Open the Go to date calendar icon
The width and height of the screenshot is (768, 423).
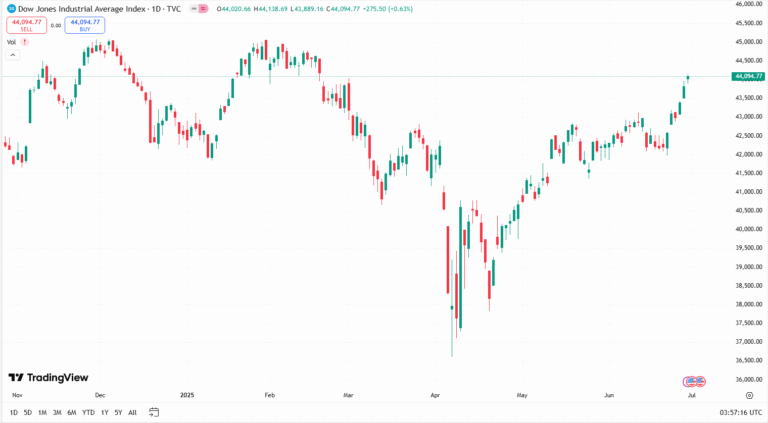tap(155, 412)
